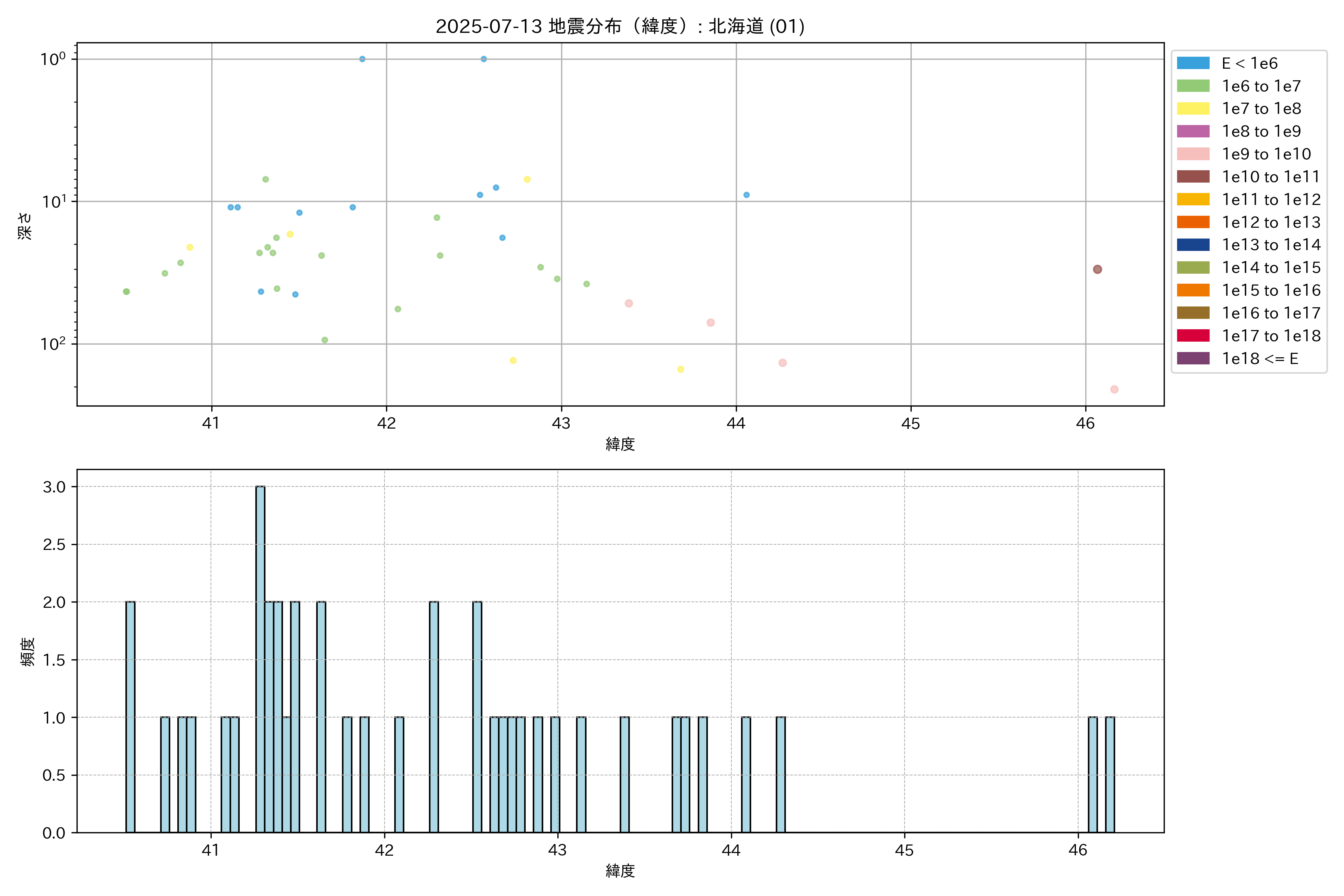
Task: Click the navy 1e13 to 1e14 legend swatch
Action: pos(1193,245)
